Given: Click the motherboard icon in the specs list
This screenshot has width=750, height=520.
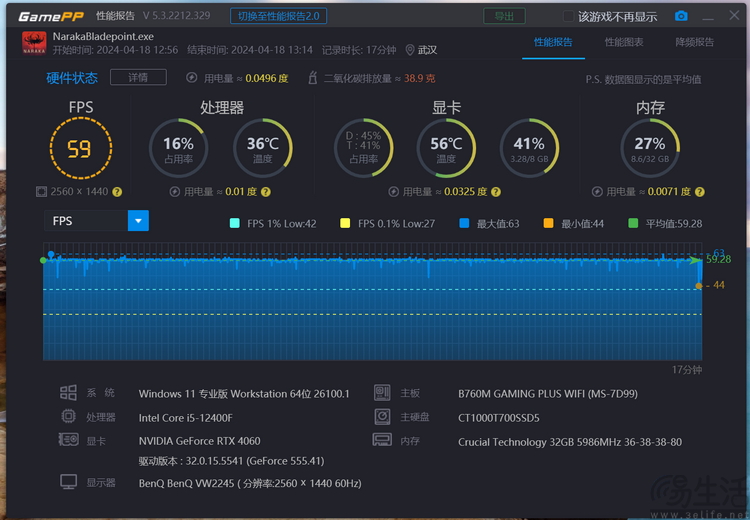Looking at the screenshot, I should pyautogui.click(x=382, y=393).
